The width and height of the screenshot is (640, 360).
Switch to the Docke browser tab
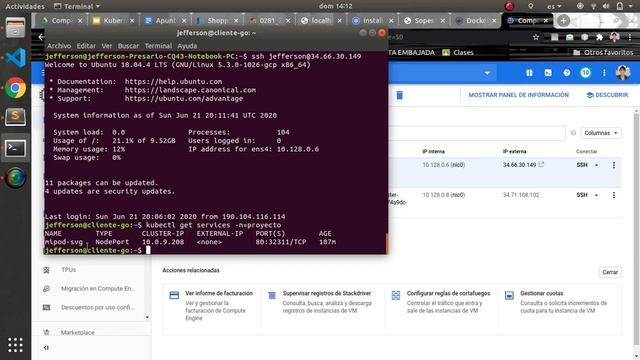[476, 20]
